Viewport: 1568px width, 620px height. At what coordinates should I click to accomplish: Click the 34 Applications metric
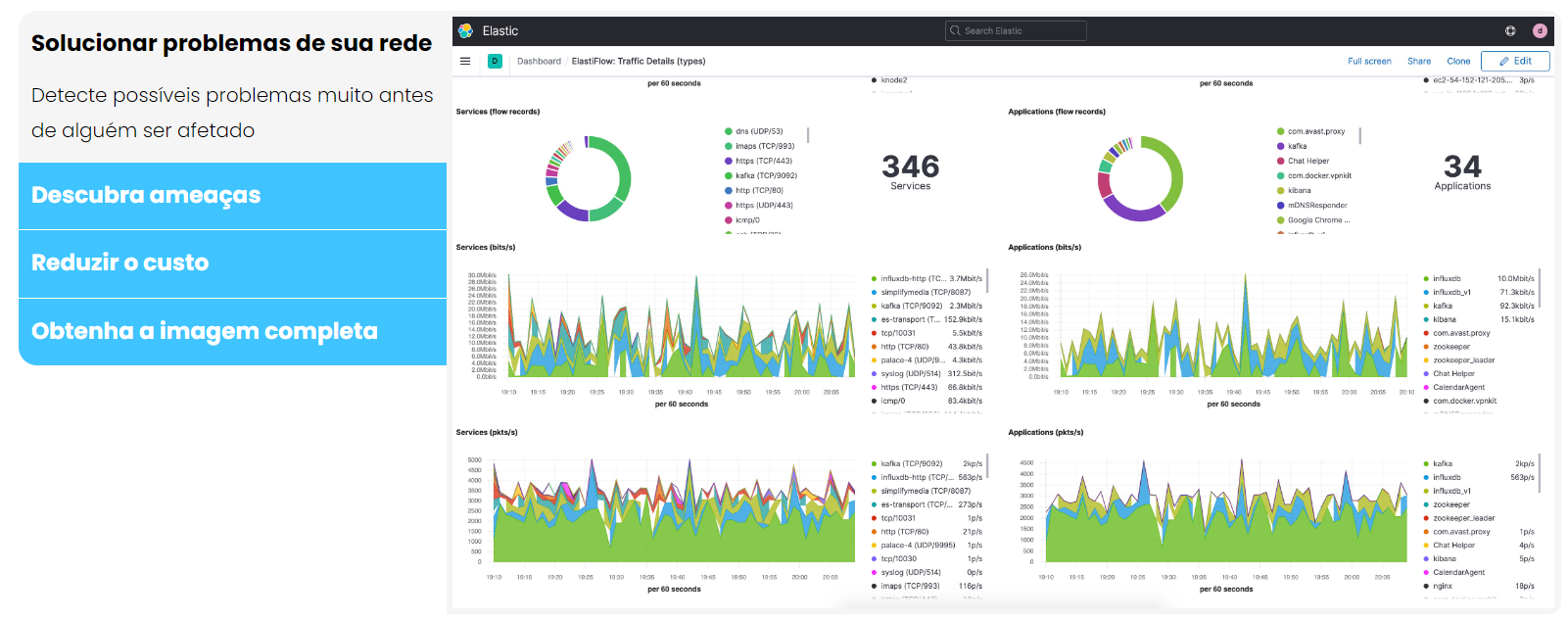pos(1462,171)
